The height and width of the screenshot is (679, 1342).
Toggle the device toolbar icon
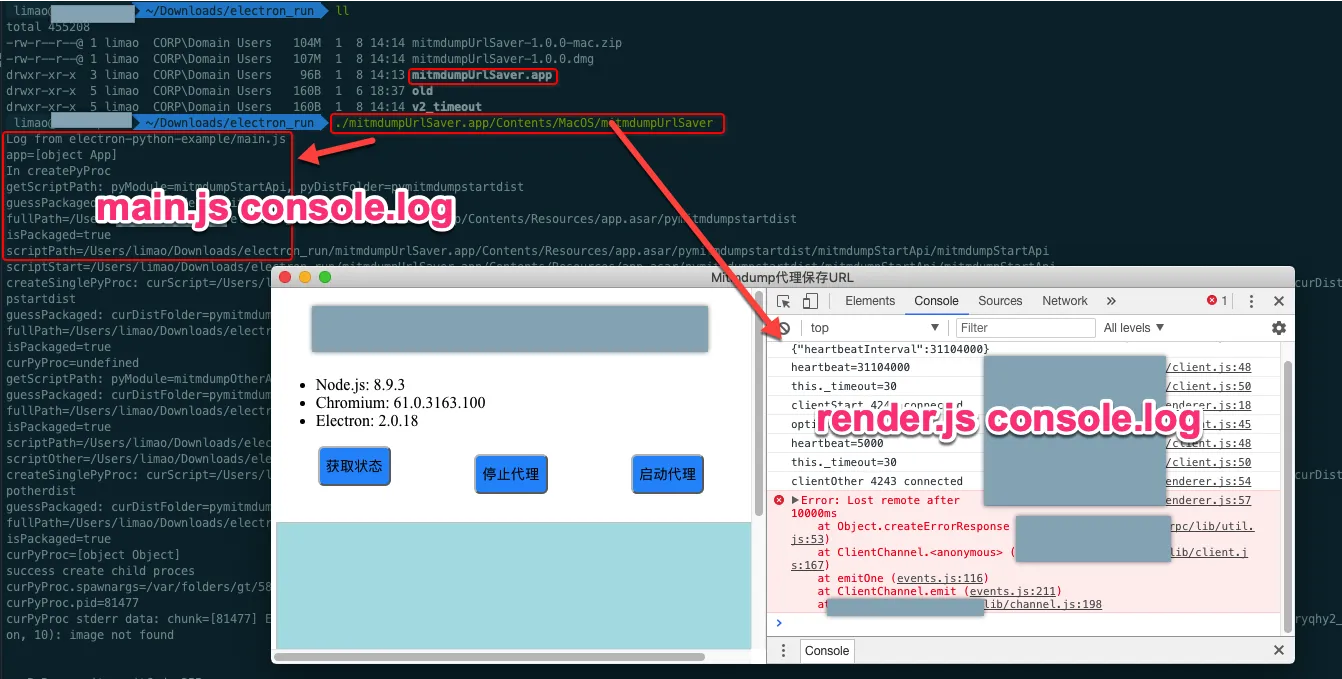click(x=810, y=300)
